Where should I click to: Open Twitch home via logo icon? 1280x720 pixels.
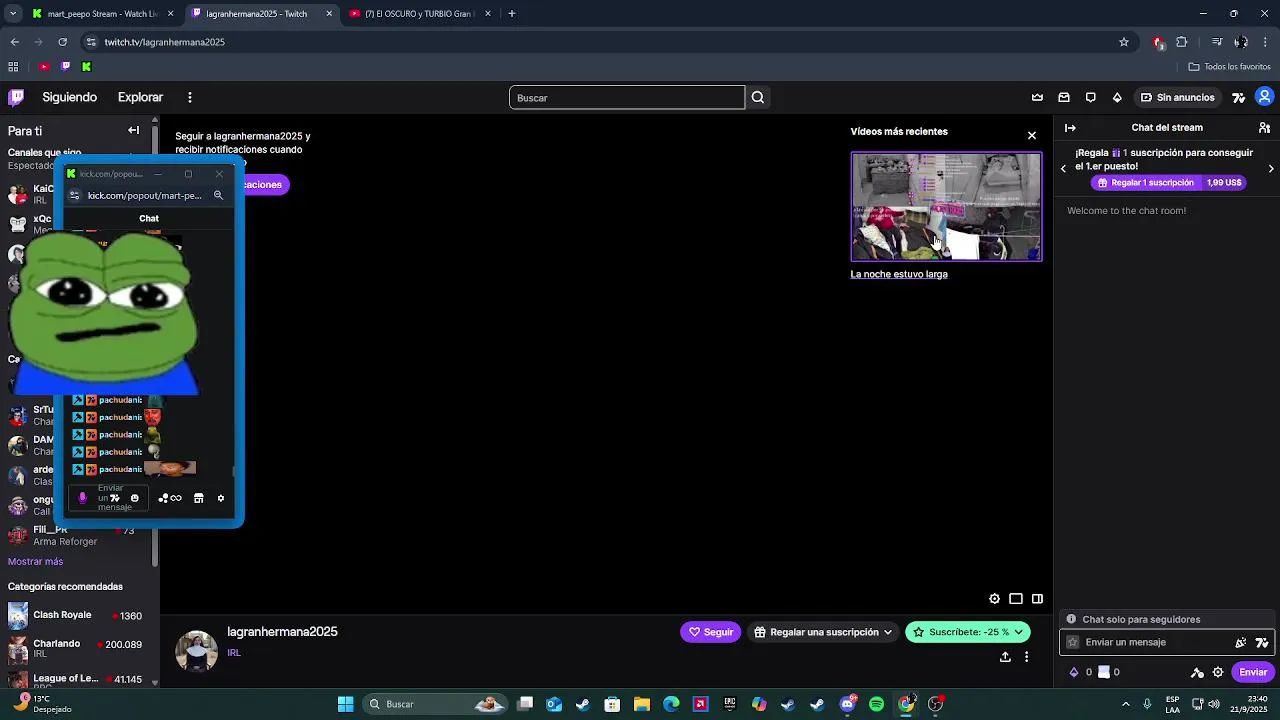16,97
